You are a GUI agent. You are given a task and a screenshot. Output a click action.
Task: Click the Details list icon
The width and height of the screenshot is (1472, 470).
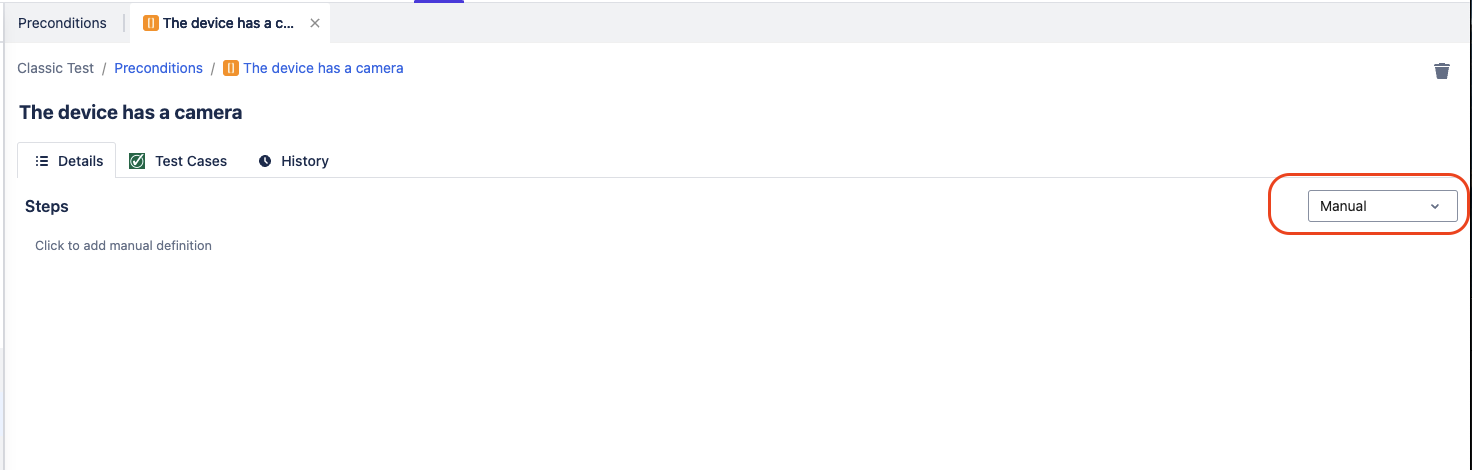pyautogui.click(x=42, y=161)
